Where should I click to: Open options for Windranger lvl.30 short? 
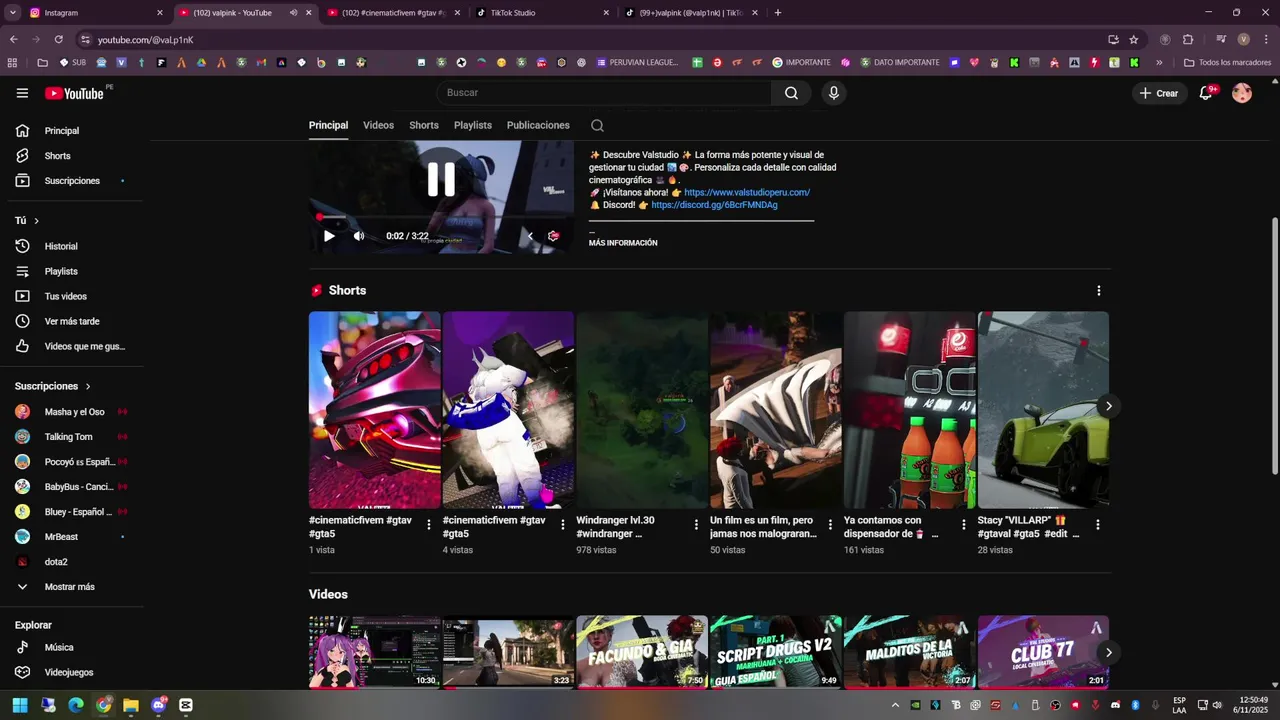696,524
